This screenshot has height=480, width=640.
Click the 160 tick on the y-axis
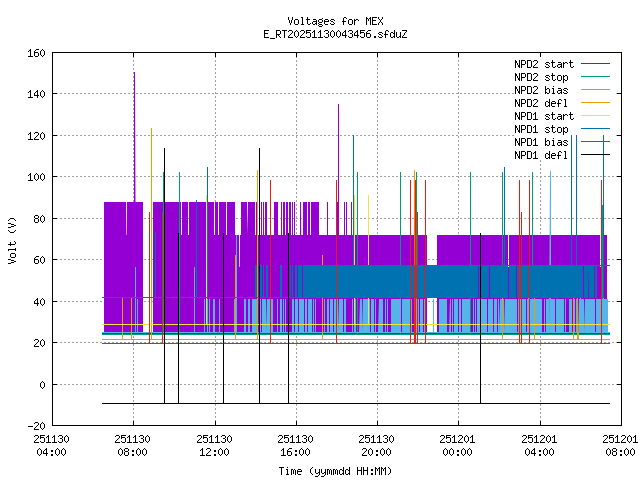[x=34, y=52]
